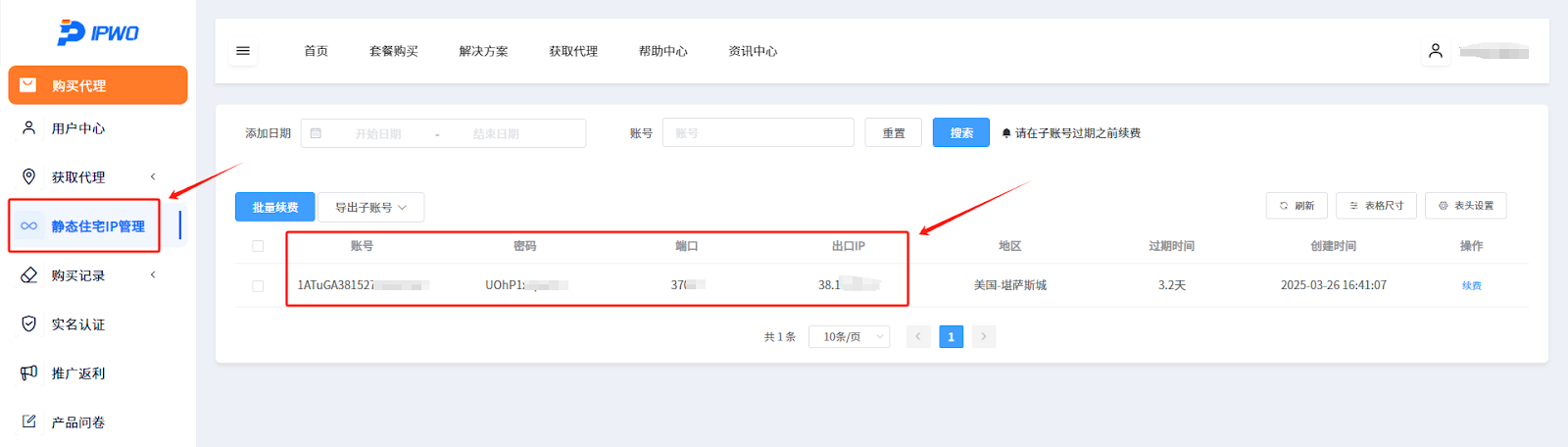The image size is (1568, 447).
Task: Click the 账号 search input field
Action: (758, 133)
